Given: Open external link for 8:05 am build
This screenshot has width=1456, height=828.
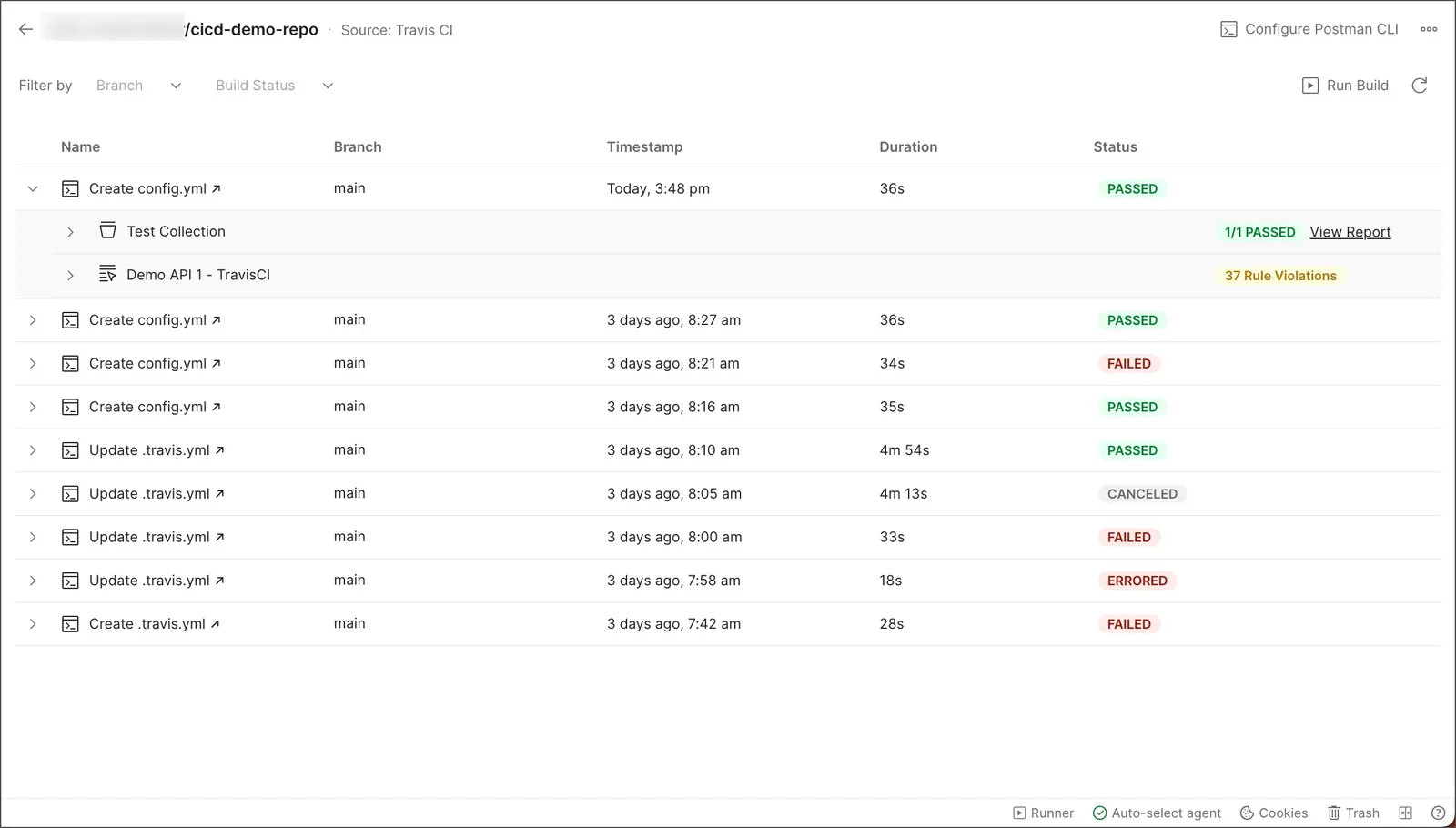Looking at the screenshot, I should [x=220, y=494].
